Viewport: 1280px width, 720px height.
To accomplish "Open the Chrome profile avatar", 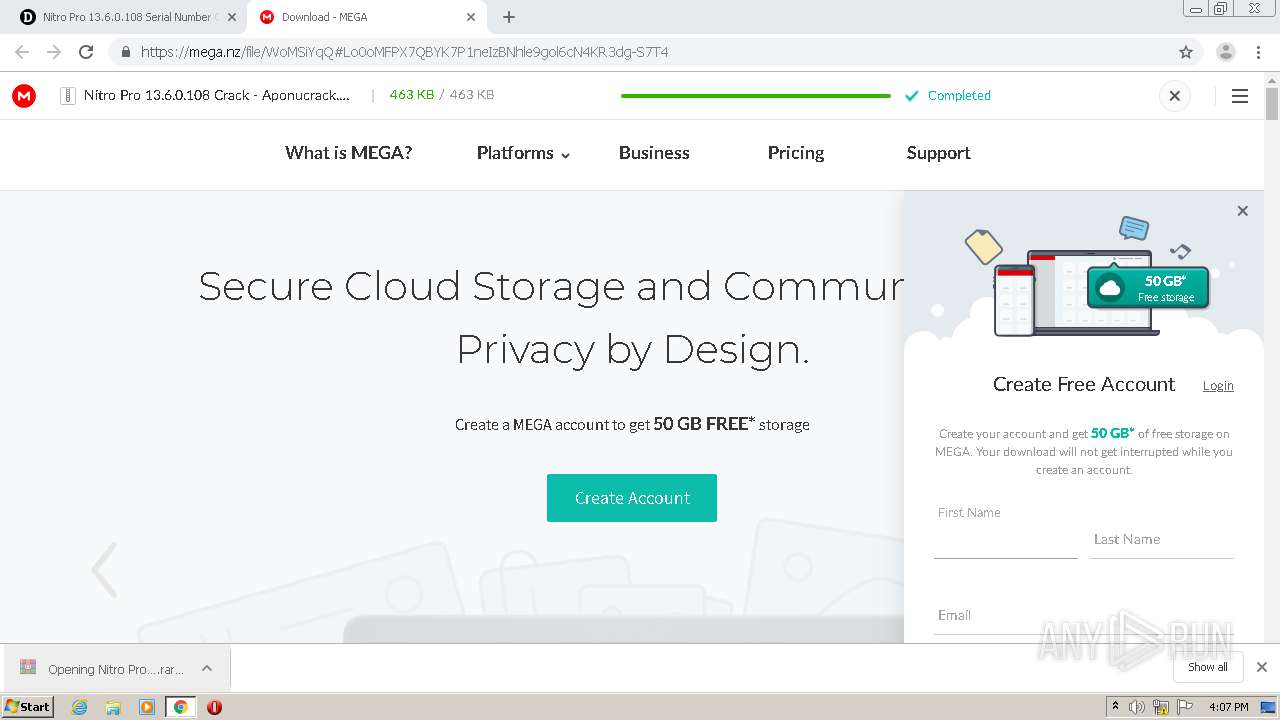I will tap(1226, 52).
